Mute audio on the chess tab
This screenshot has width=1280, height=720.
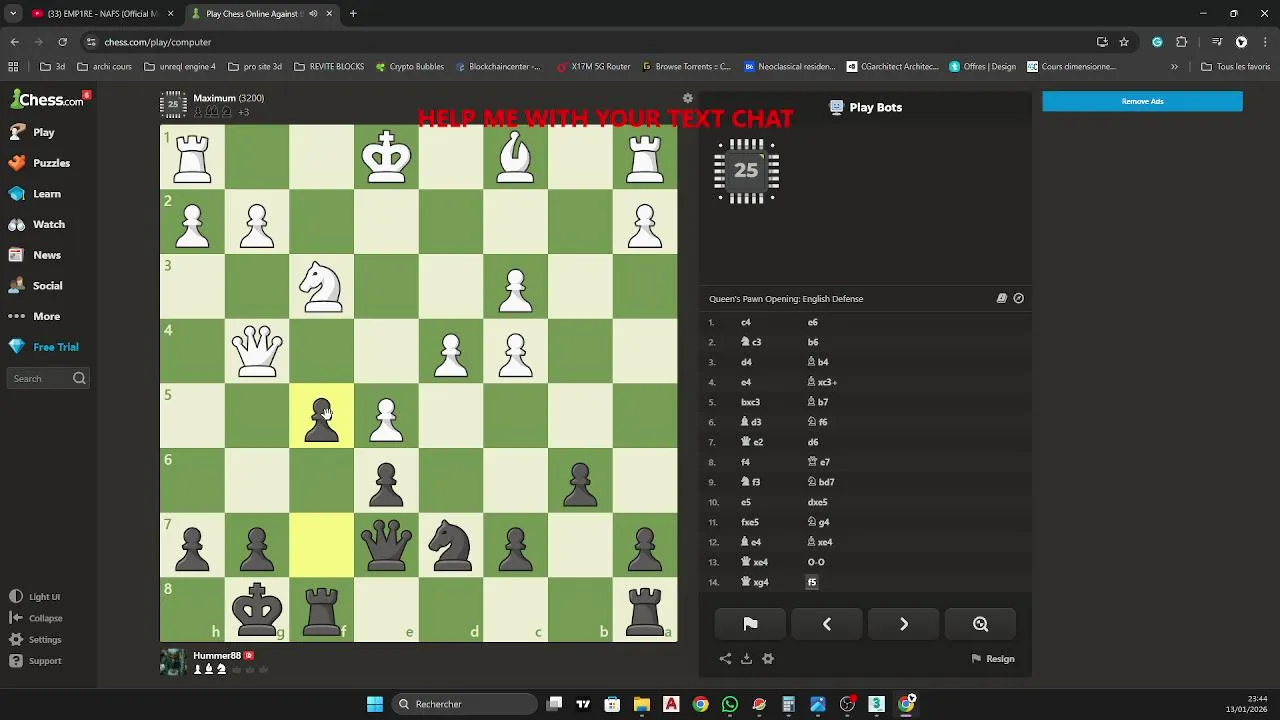(313, 14)
